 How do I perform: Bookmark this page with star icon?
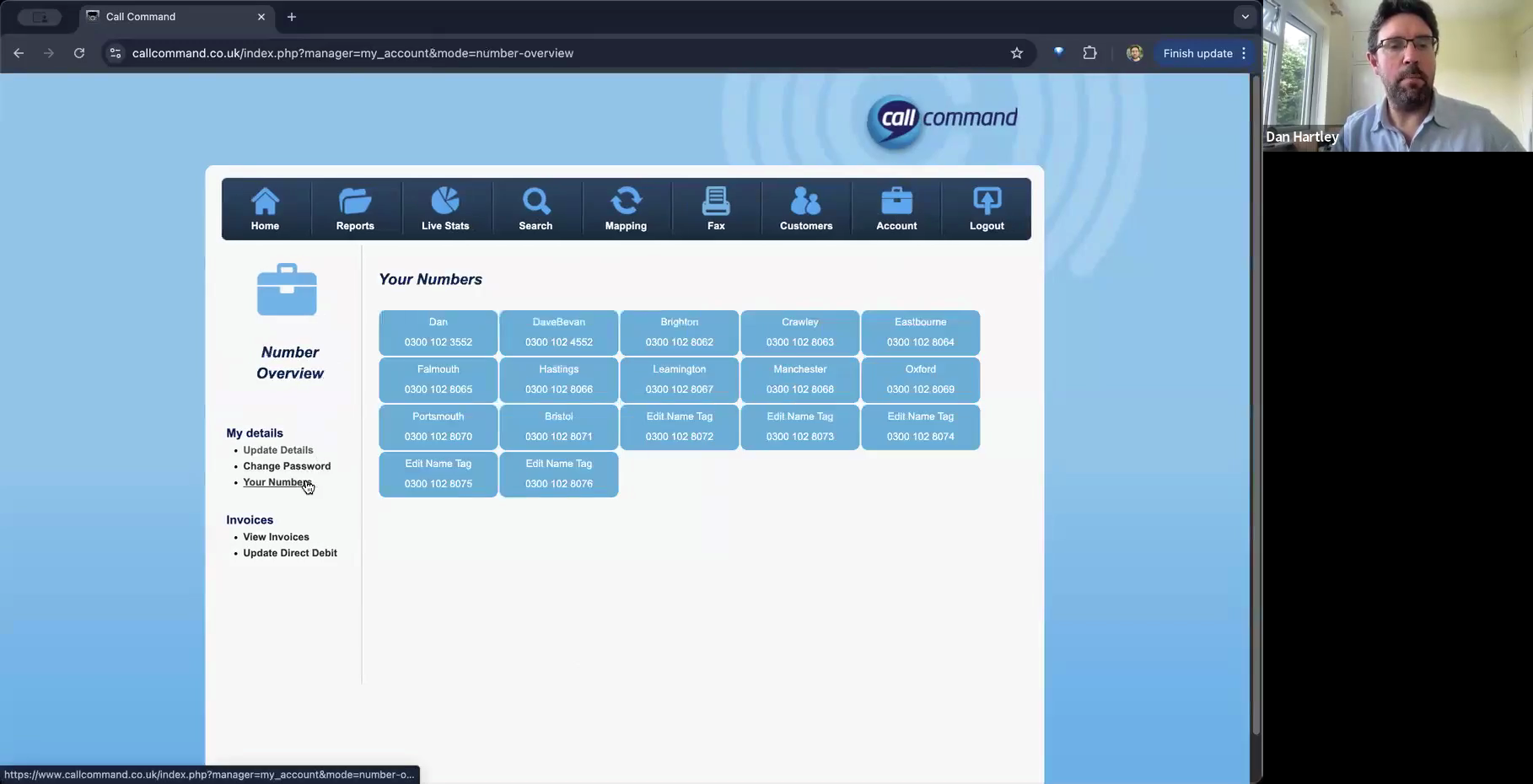(1017, 53)
